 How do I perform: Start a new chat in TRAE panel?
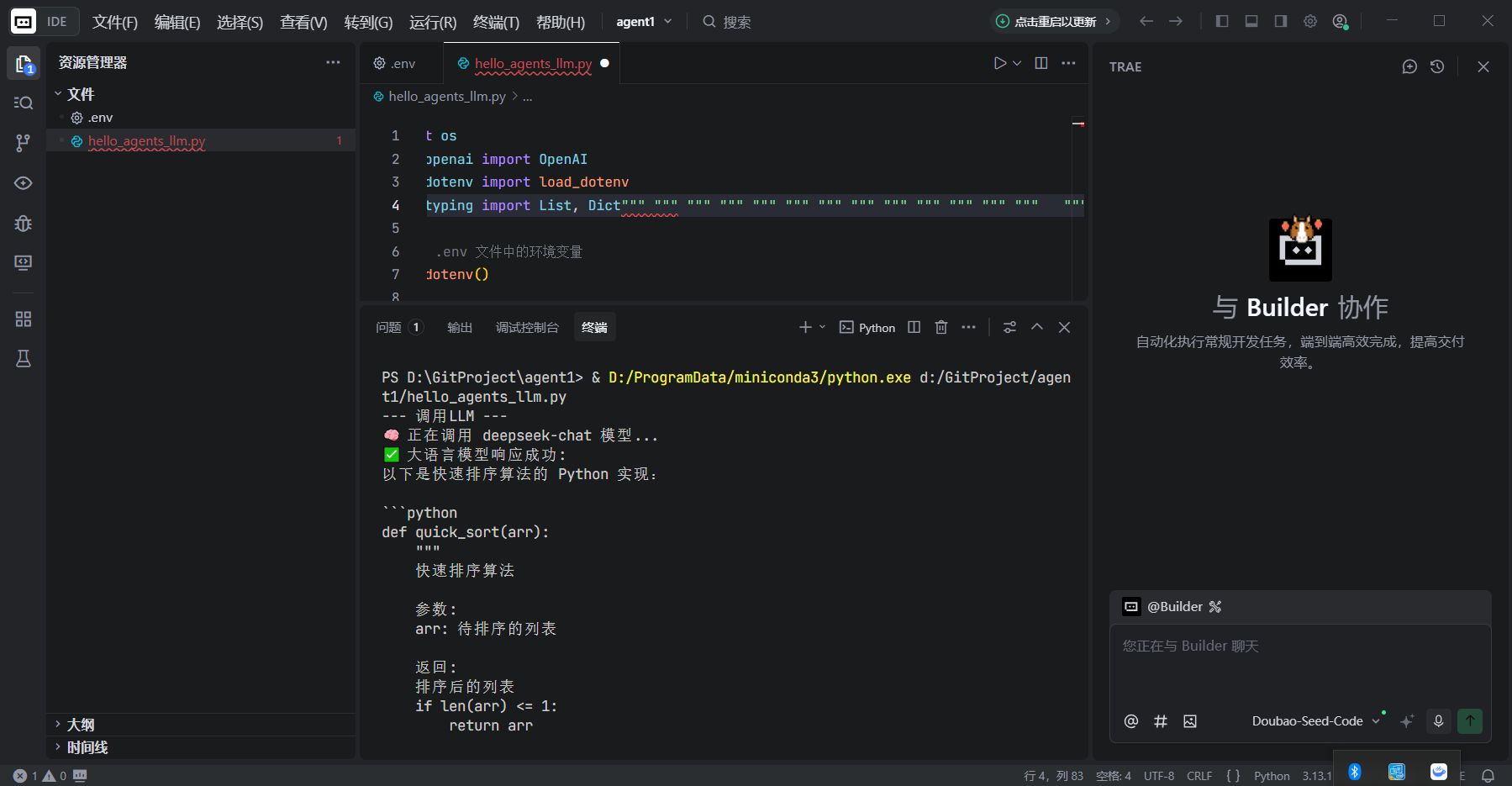click(1409, 66)
